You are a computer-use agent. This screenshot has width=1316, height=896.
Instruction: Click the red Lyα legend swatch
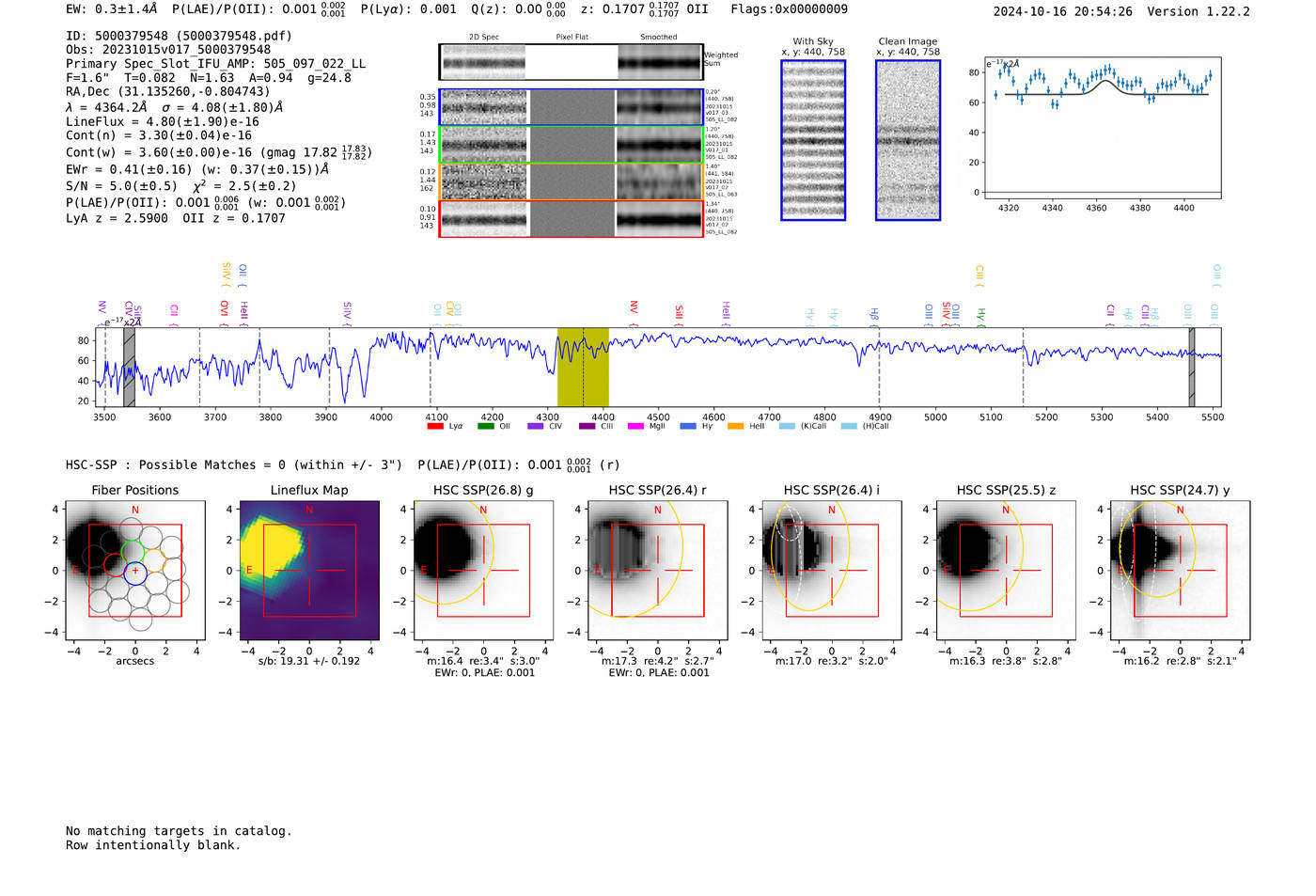(434, 426)
